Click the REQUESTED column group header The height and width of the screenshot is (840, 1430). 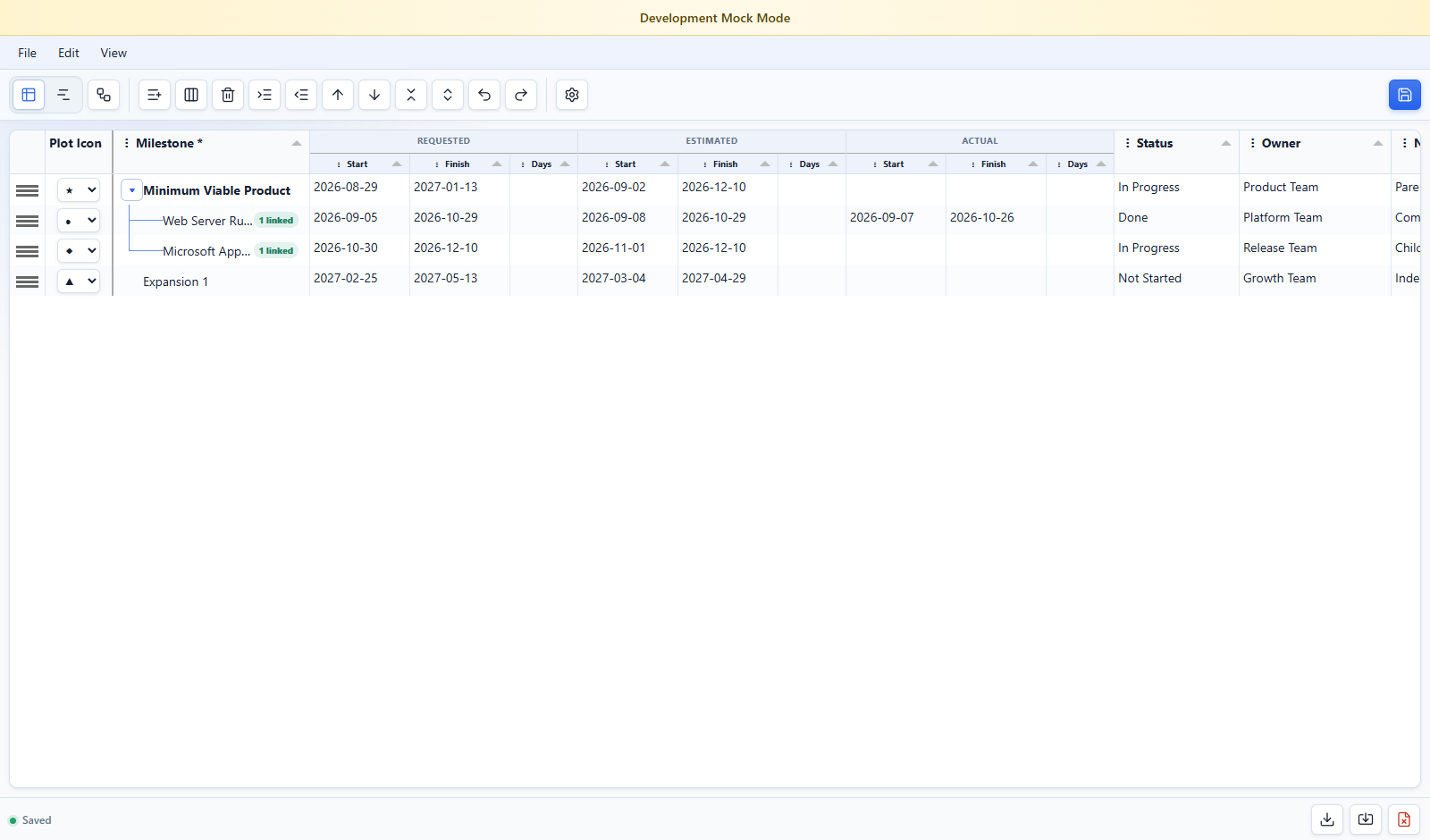pyautogui.click(x=443, y=141)
